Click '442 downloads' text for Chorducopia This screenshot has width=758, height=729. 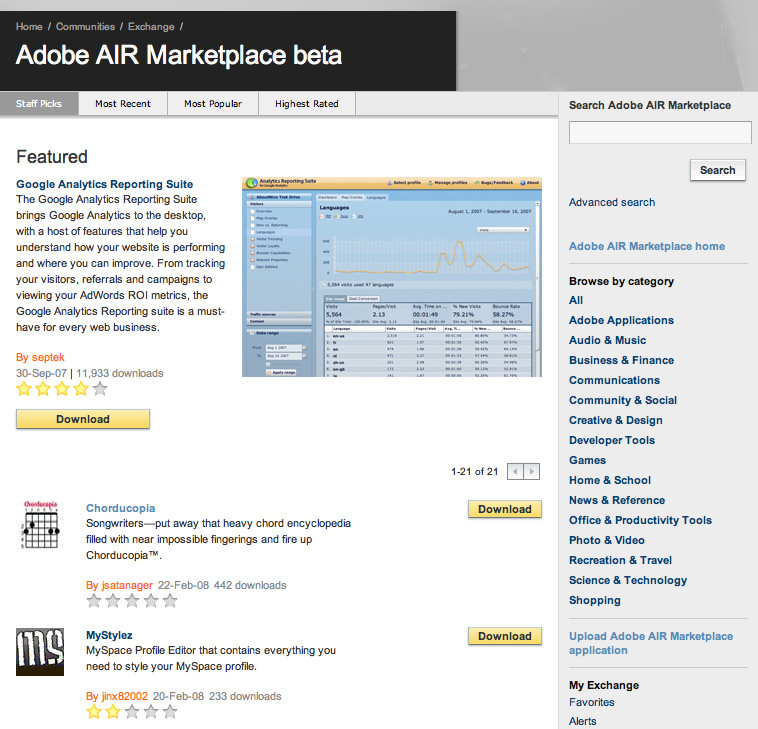(x=250, y=585)
